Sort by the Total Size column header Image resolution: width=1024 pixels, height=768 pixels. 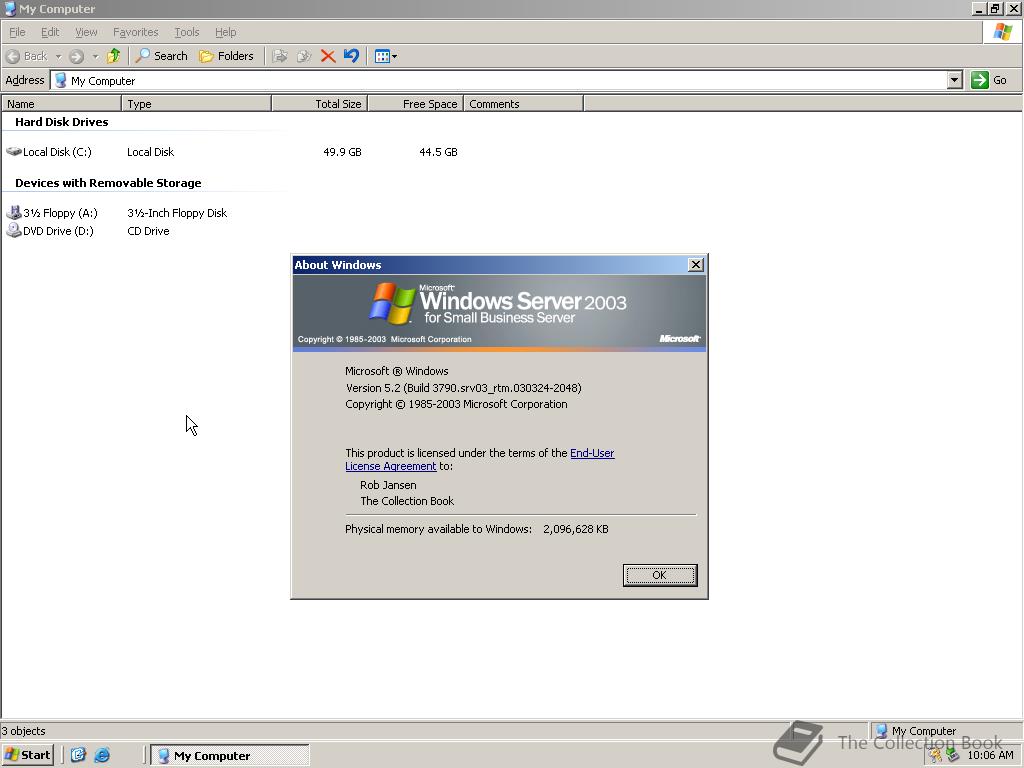(319, 103)
